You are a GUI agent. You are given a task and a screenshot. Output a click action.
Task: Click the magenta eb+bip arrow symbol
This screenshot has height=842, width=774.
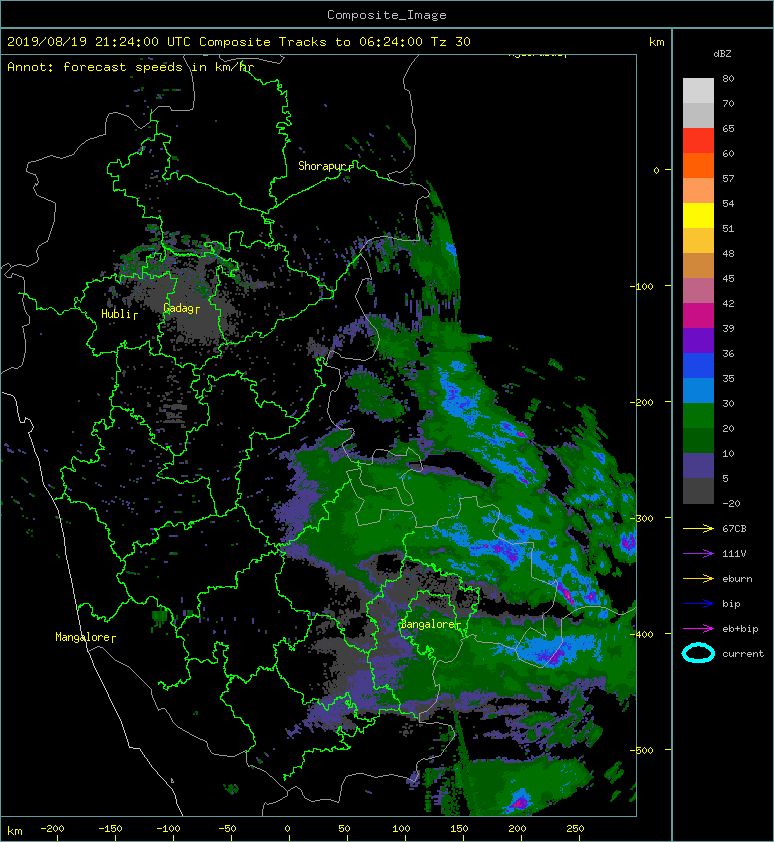pos(698,629)
